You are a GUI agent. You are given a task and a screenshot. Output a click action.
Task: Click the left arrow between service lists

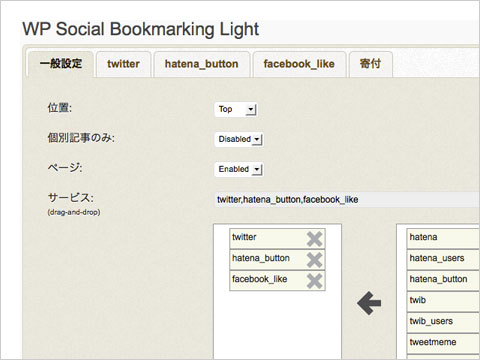click(369, 303)
